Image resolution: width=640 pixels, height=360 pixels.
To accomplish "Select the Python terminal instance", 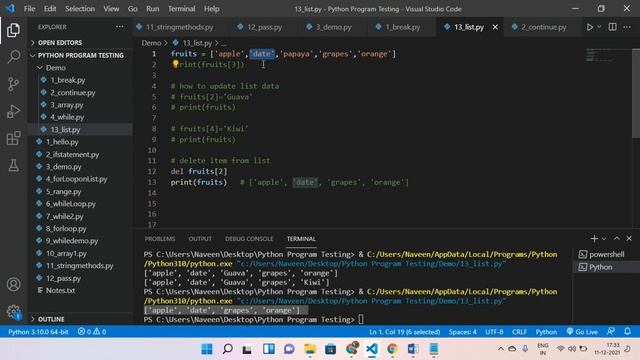I will point(606,267).
